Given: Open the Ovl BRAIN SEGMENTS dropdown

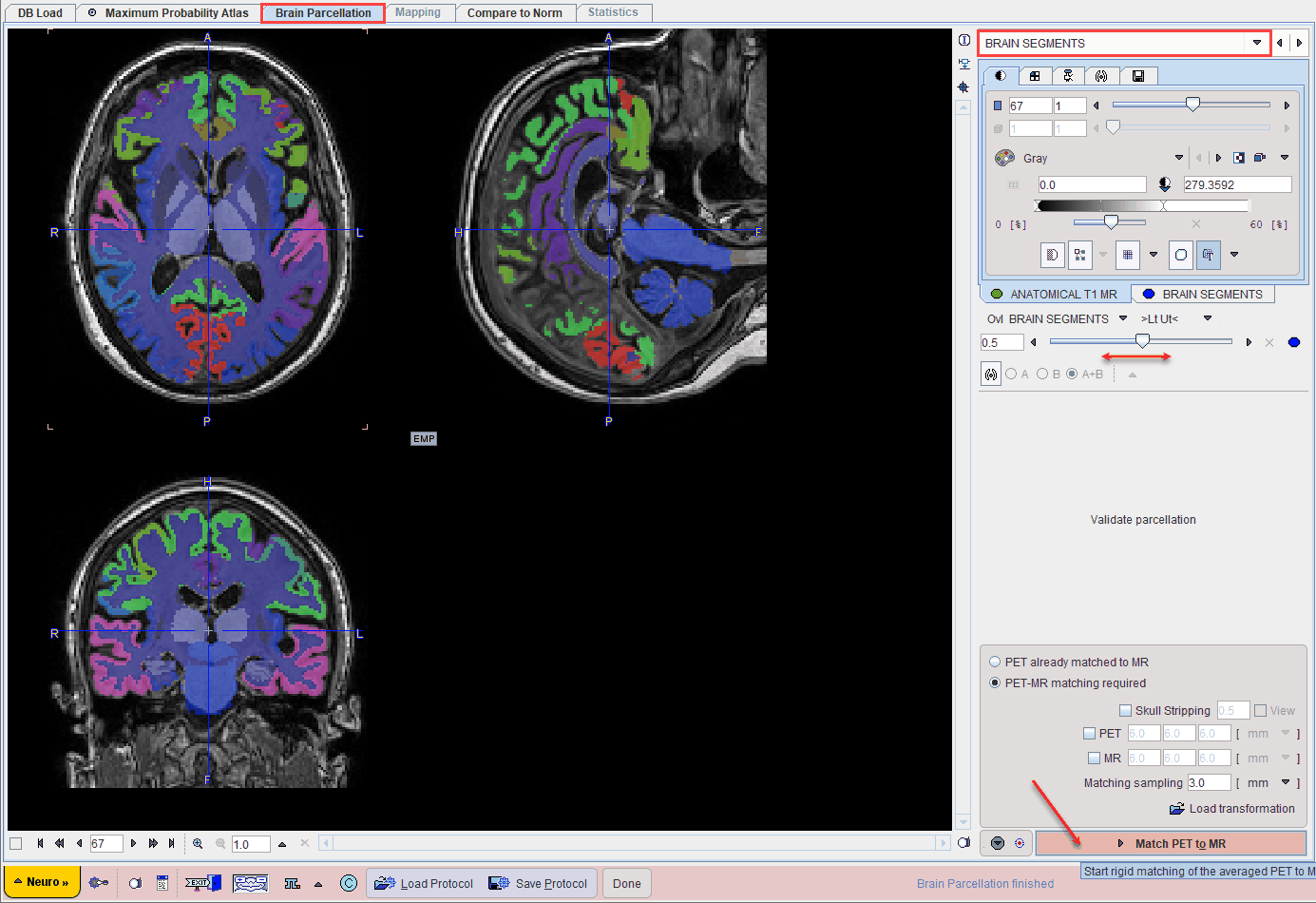Looking at the screenshot, I should (1123, 318).
